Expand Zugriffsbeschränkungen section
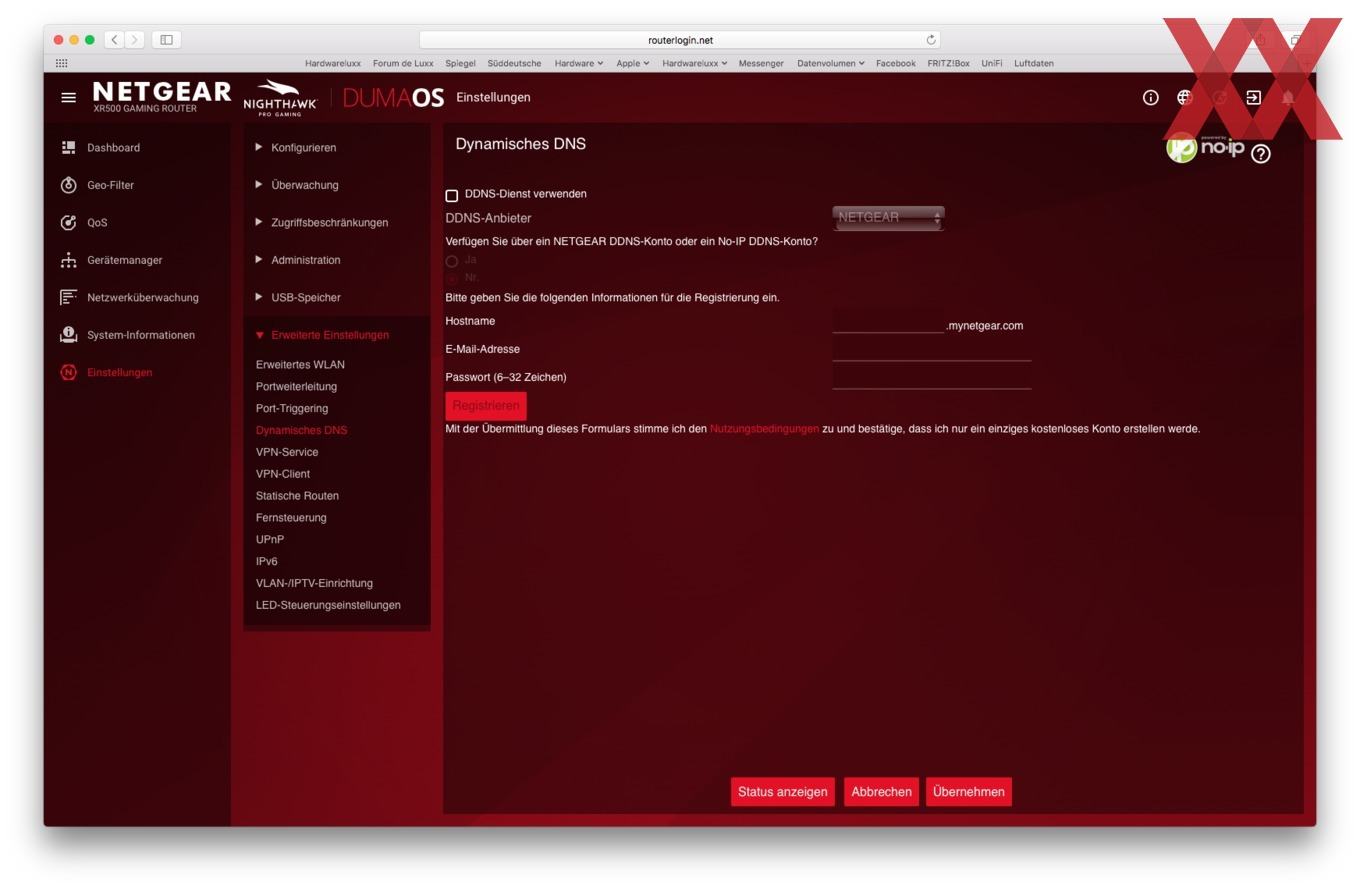Screen dimensions: 1360x889 coord(322,223)
